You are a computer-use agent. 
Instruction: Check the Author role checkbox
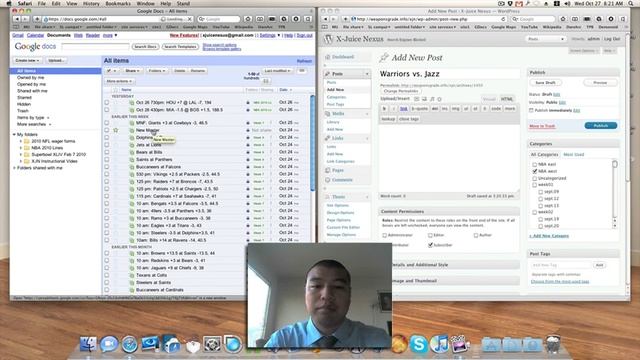[476, 235]
